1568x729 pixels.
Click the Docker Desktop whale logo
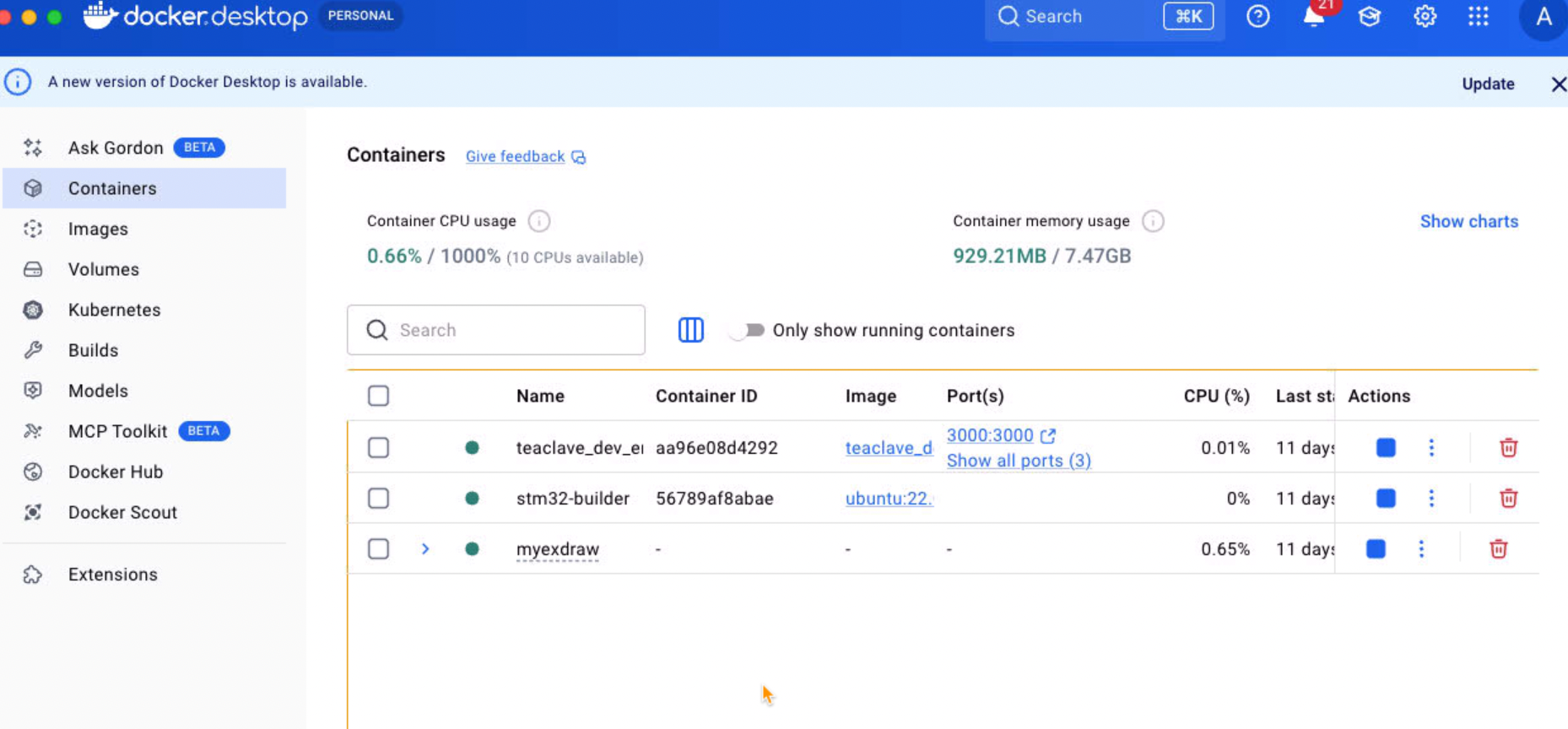[x=100, y=15]
